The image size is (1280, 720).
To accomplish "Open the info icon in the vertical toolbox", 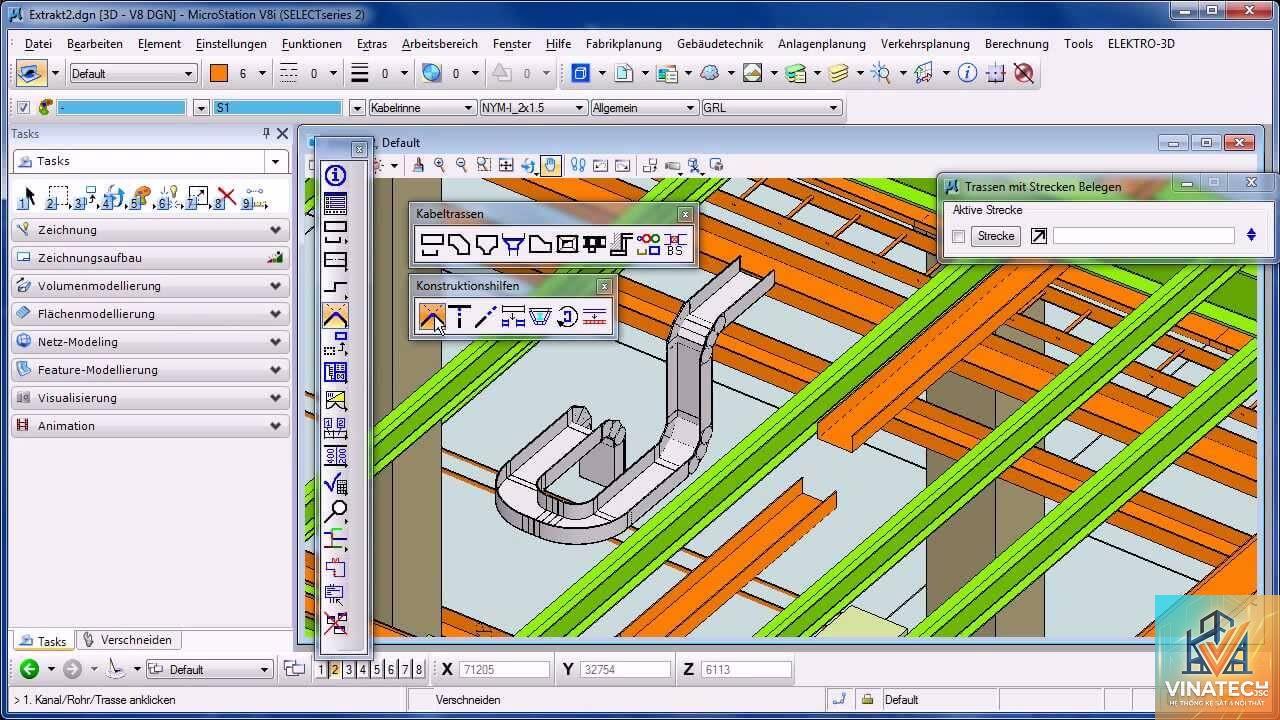I will (335, 177).
